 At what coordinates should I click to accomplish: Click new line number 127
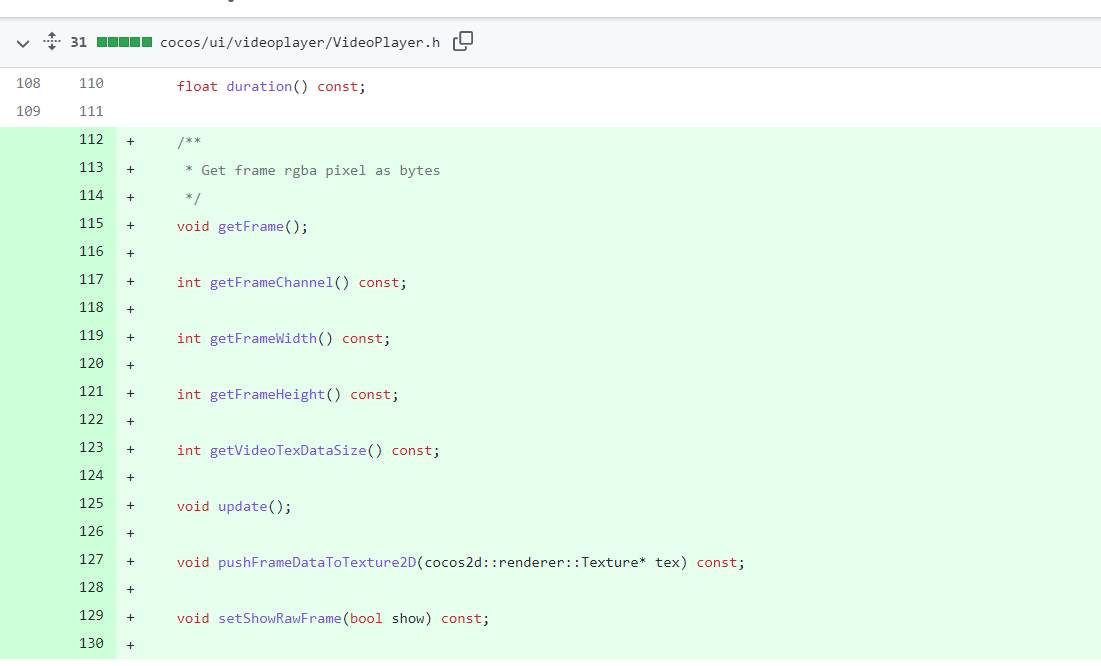pyautogui.click(x=91, y=560)
